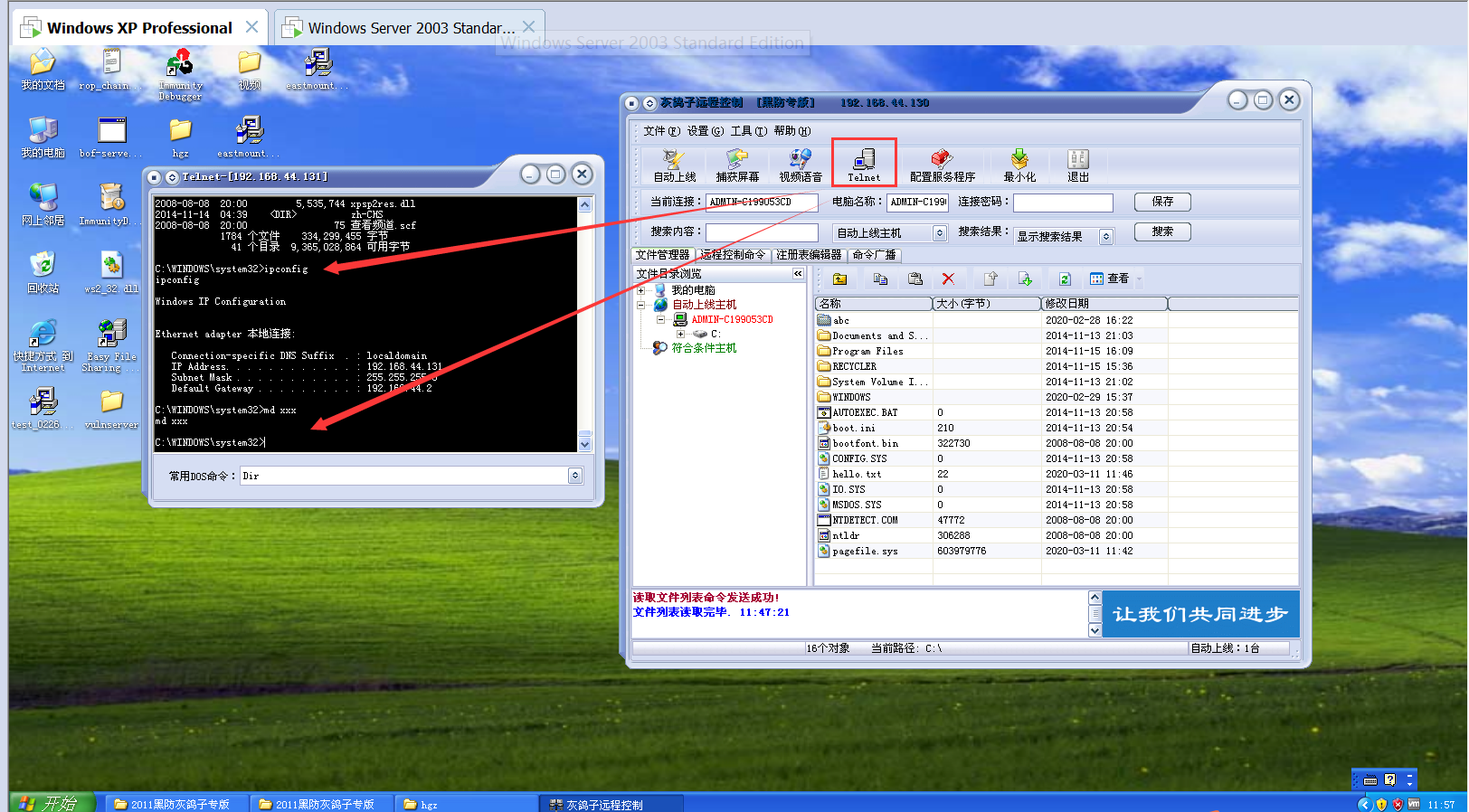Sort by 修改日期 column header

1104,304
